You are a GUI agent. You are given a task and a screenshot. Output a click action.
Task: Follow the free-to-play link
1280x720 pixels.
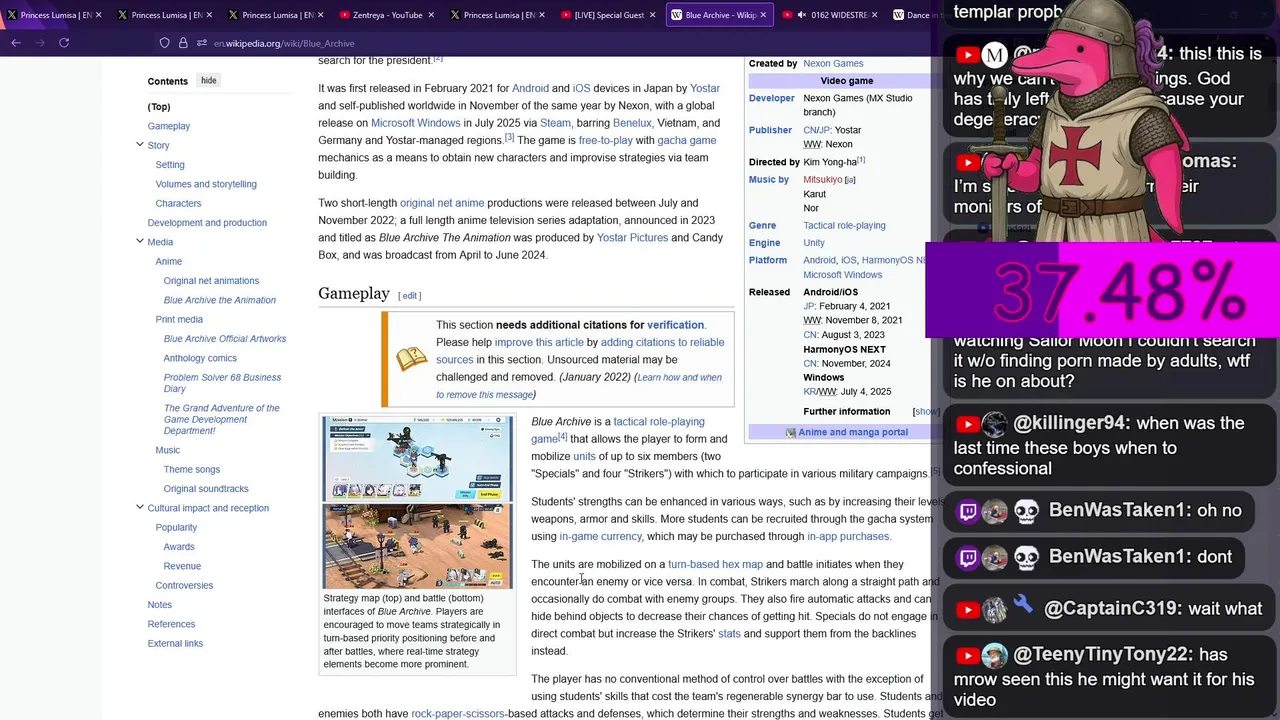pyautogui.click(x=606, y=141)
